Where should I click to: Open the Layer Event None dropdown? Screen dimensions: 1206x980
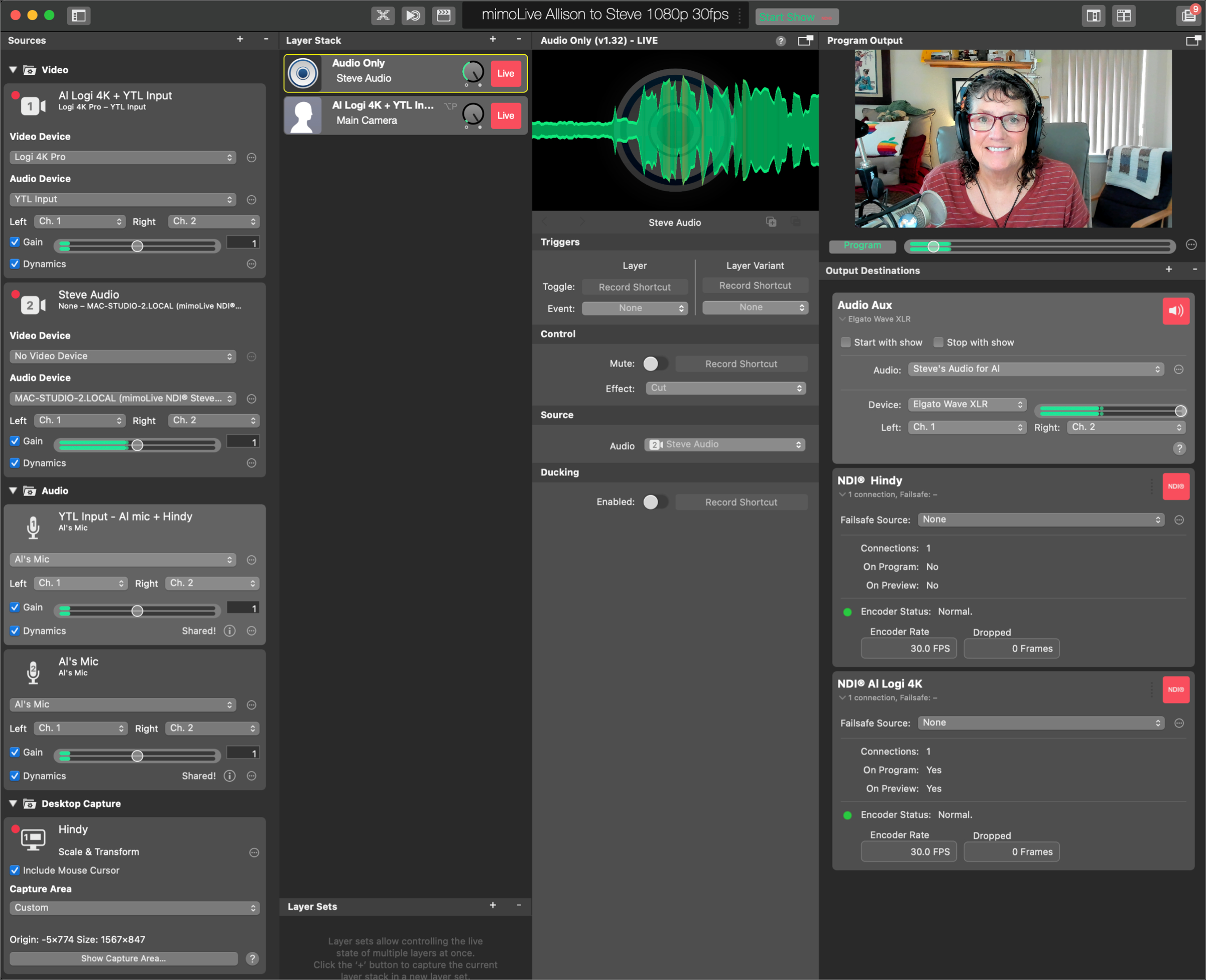click(635, 308)
